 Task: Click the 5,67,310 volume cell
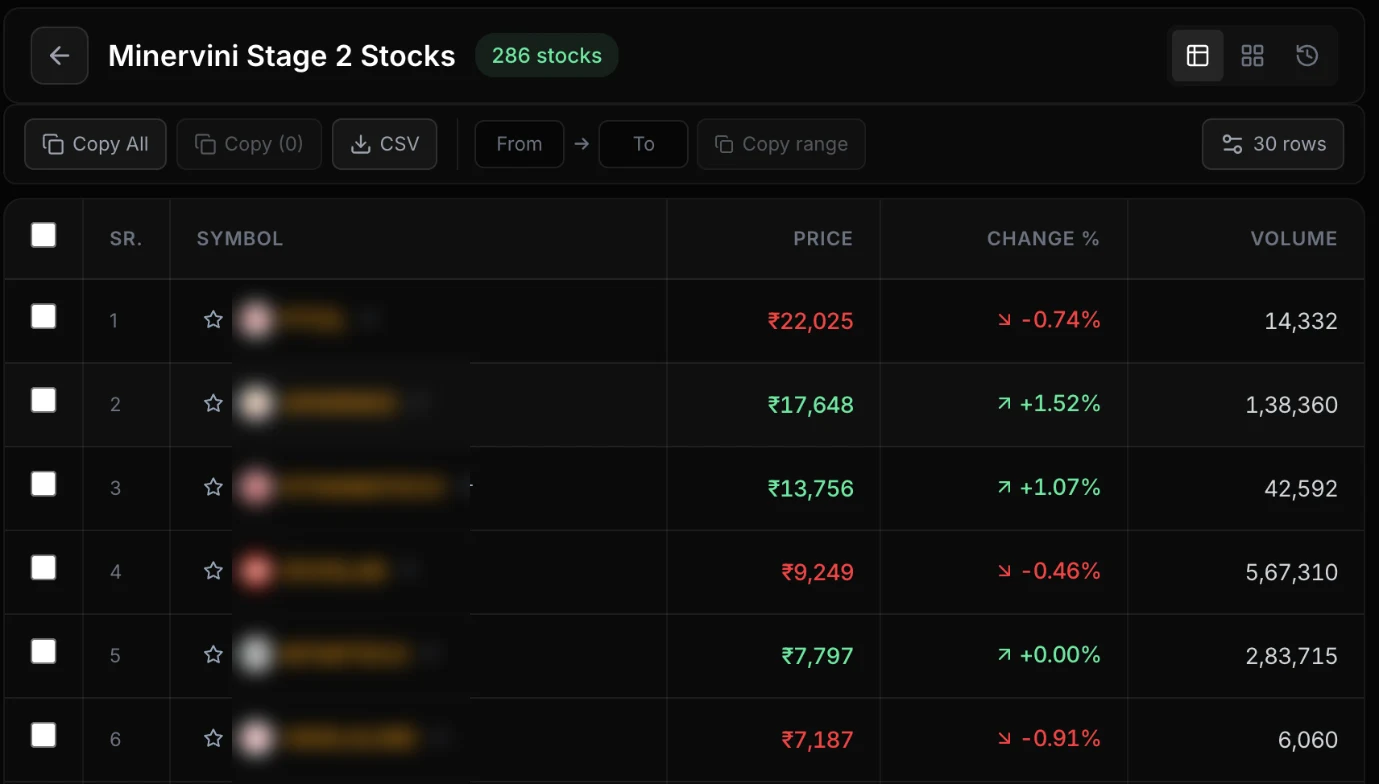[1292, 572]
